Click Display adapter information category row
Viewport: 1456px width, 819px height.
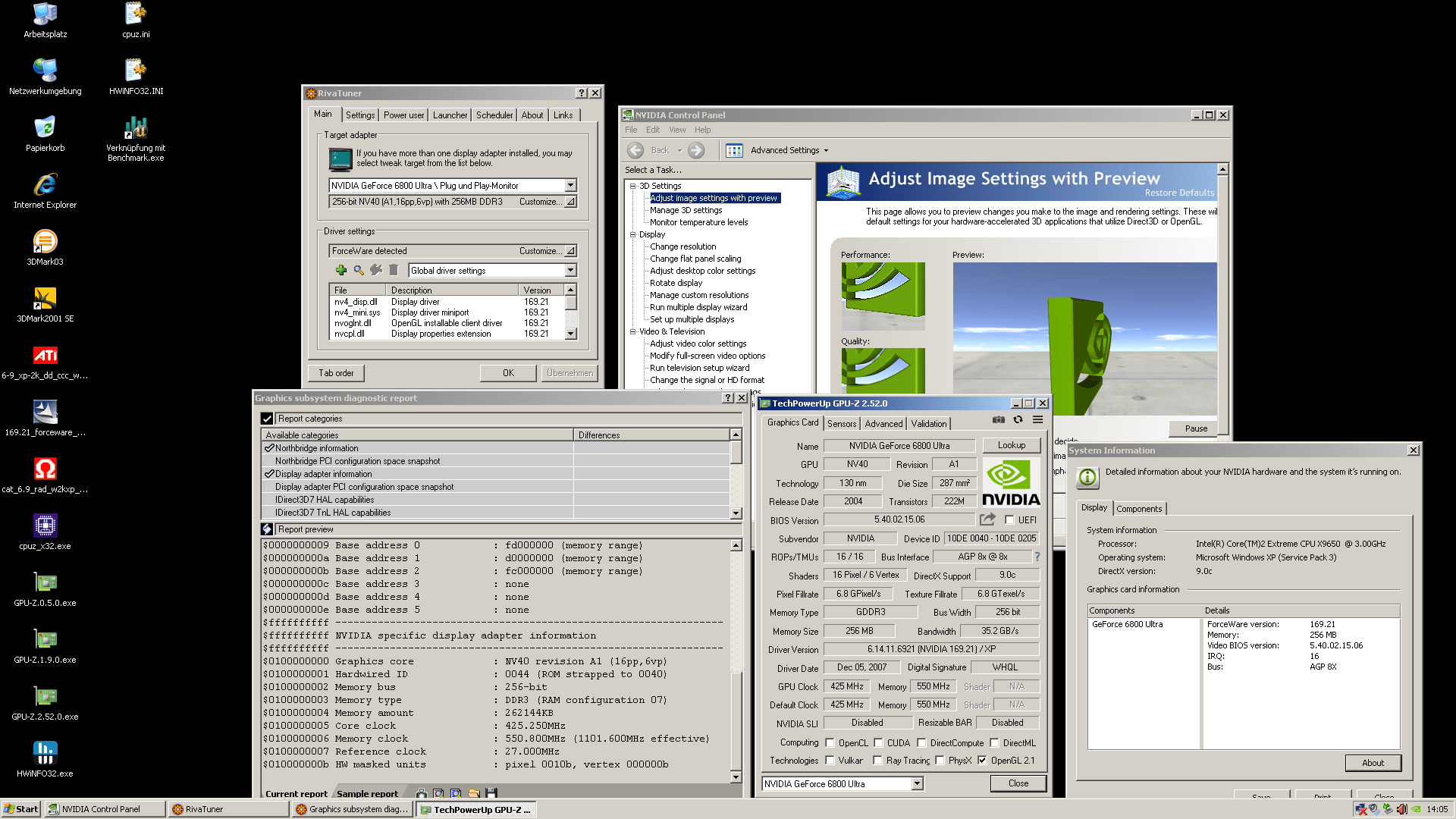[x=494, y=474]
